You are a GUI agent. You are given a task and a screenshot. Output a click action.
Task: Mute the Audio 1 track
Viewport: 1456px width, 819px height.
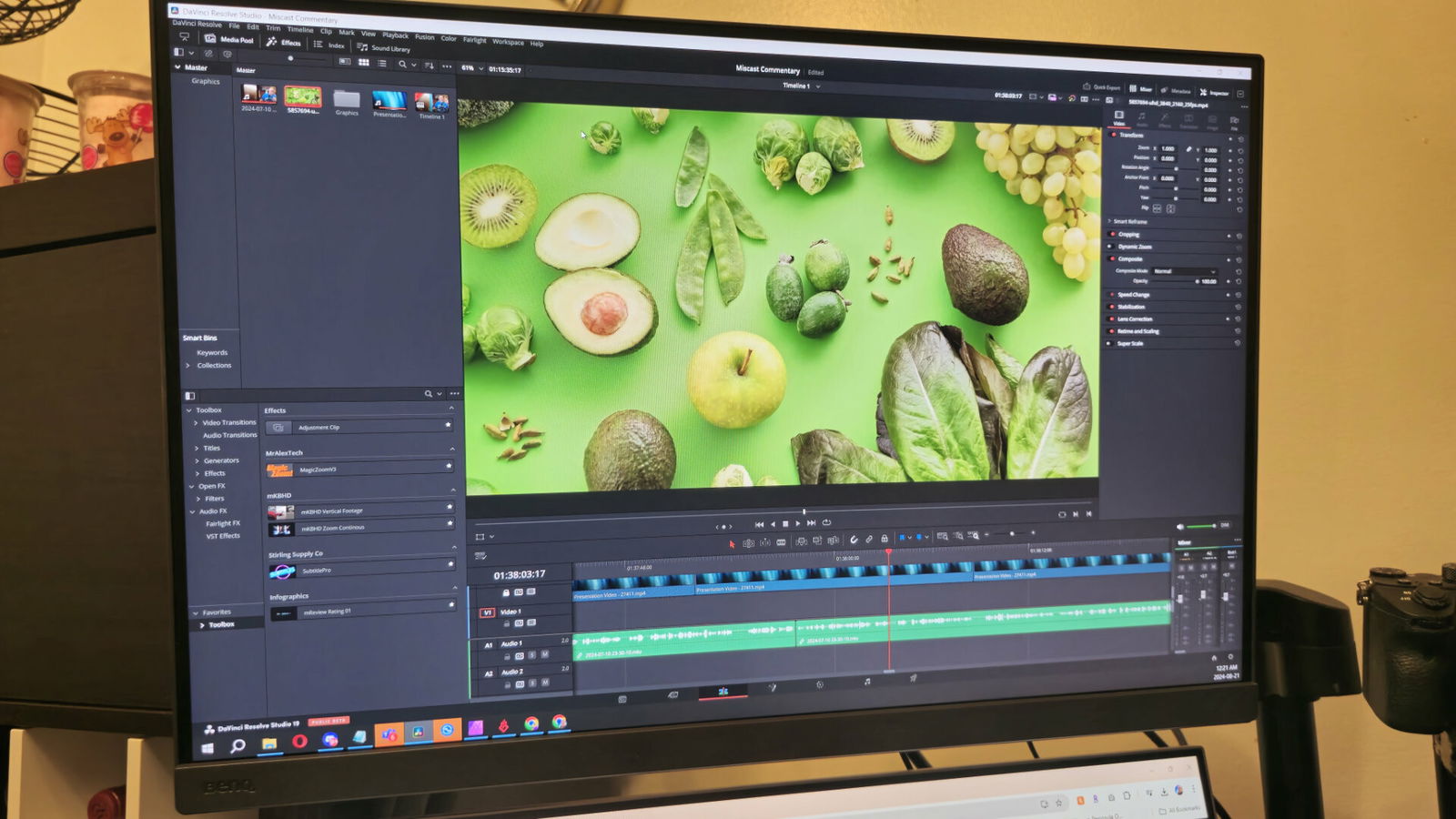tap(545, 654)
